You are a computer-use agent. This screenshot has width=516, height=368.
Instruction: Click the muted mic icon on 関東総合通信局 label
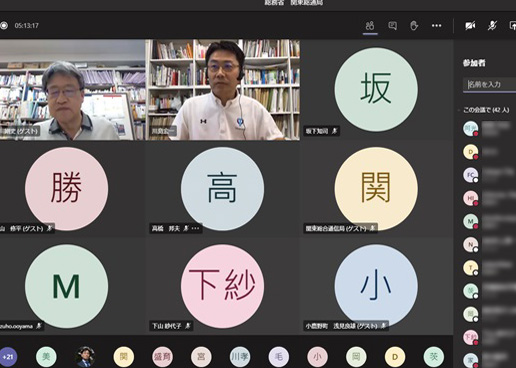click(x=372, y=228)
